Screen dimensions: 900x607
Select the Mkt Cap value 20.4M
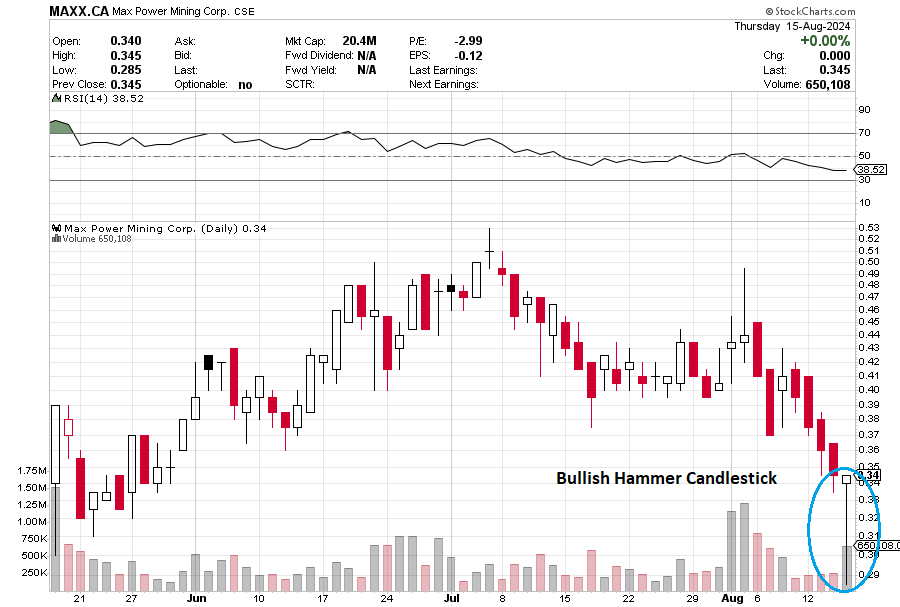(359, 41)
